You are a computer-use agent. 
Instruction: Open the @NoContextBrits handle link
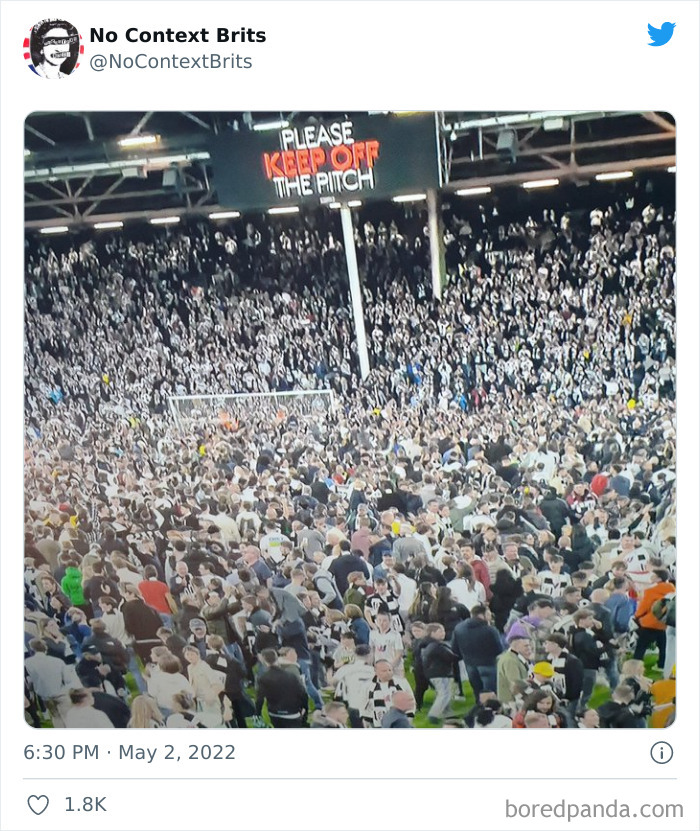(x=171, y=61)
